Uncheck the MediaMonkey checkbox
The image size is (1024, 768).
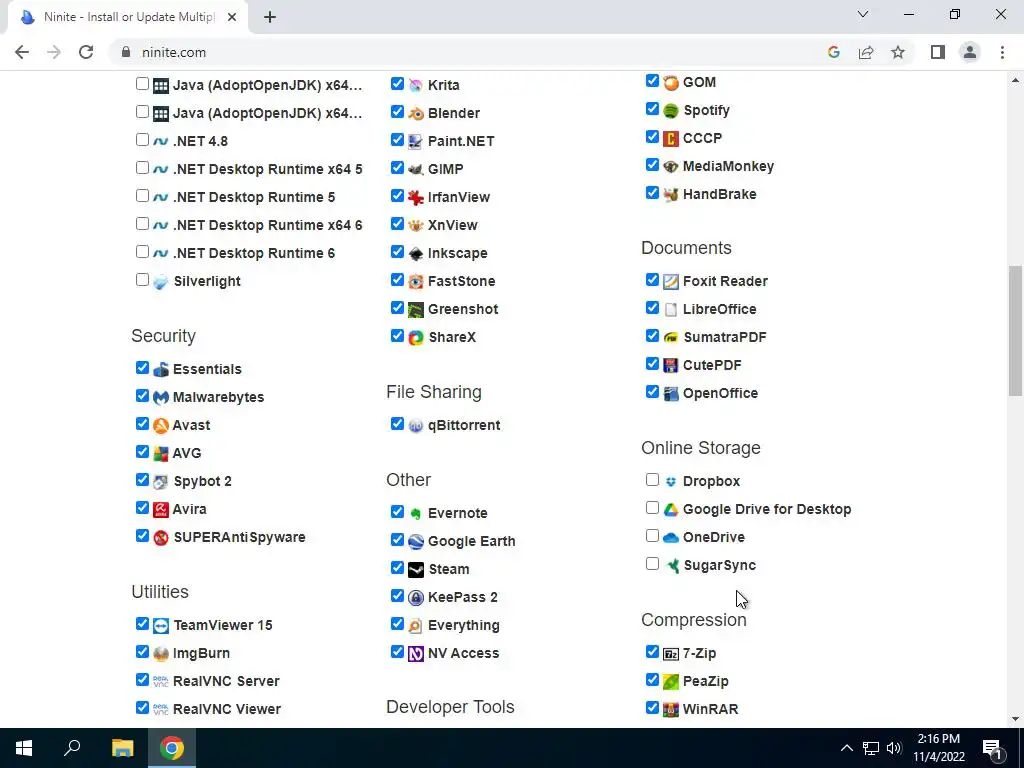pos(652,165)
